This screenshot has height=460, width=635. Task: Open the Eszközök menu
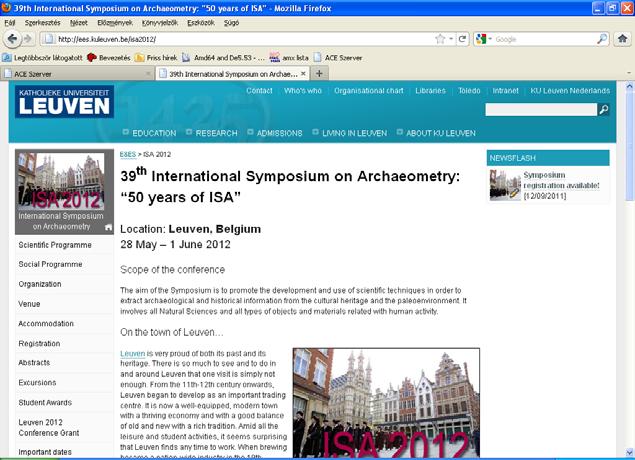(x=201, y=23)
